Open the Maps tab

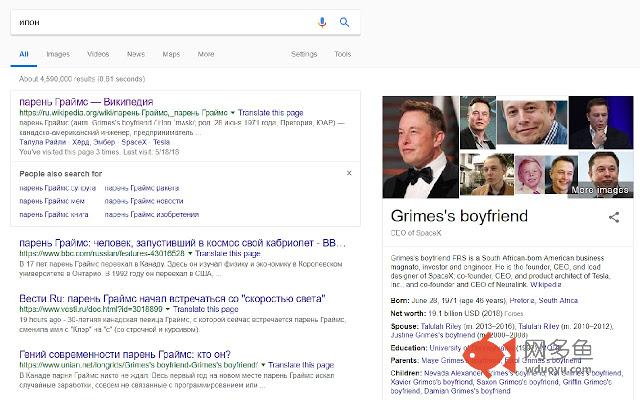[x=171, y=54]
